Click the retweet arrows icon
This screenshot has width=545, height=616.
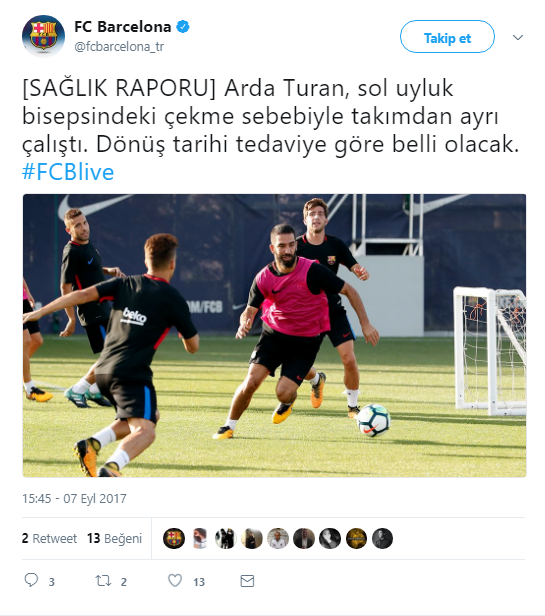103,581
